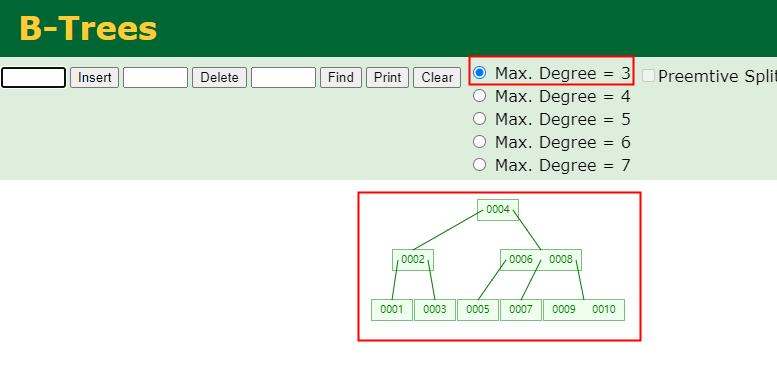Select Max. Degree = 3 radio

[x=479, y=73]
